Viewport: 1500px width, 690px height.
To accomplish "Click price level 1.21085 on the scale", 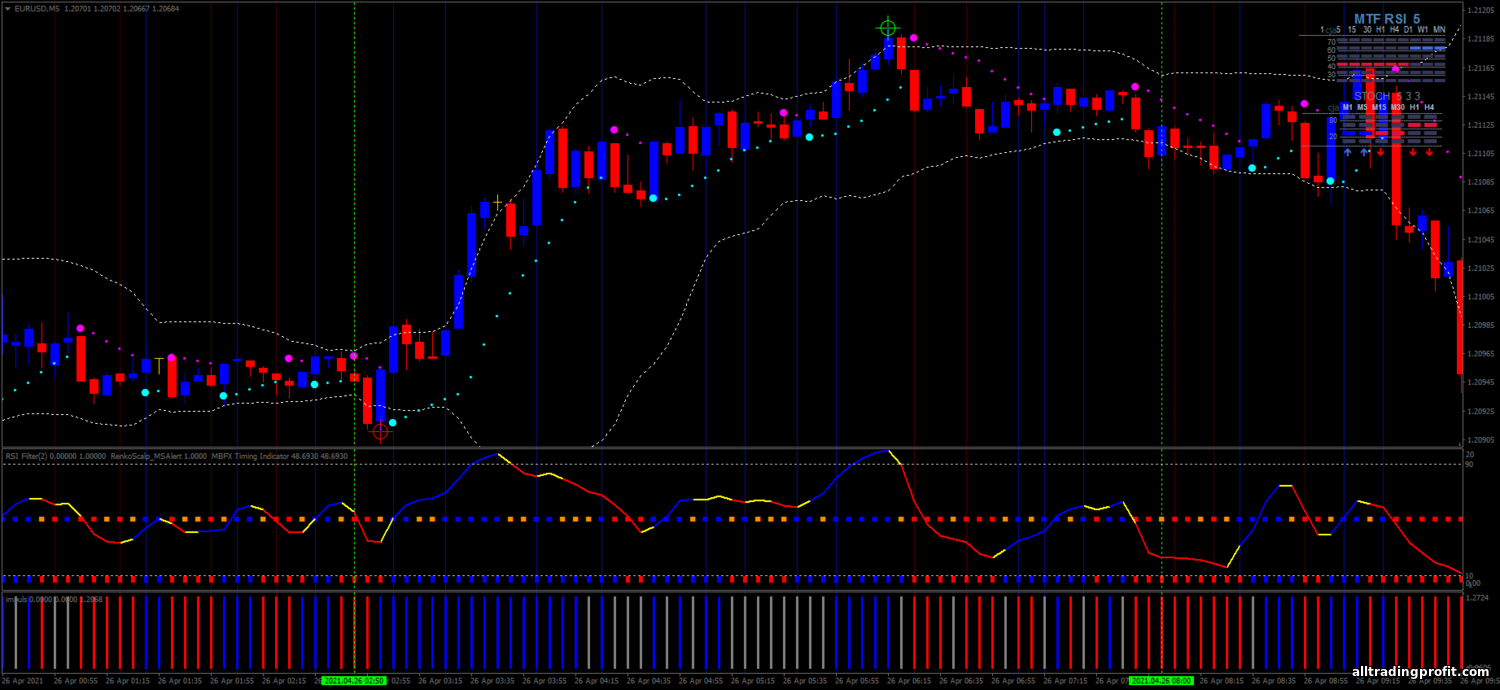I will 1481,182.
